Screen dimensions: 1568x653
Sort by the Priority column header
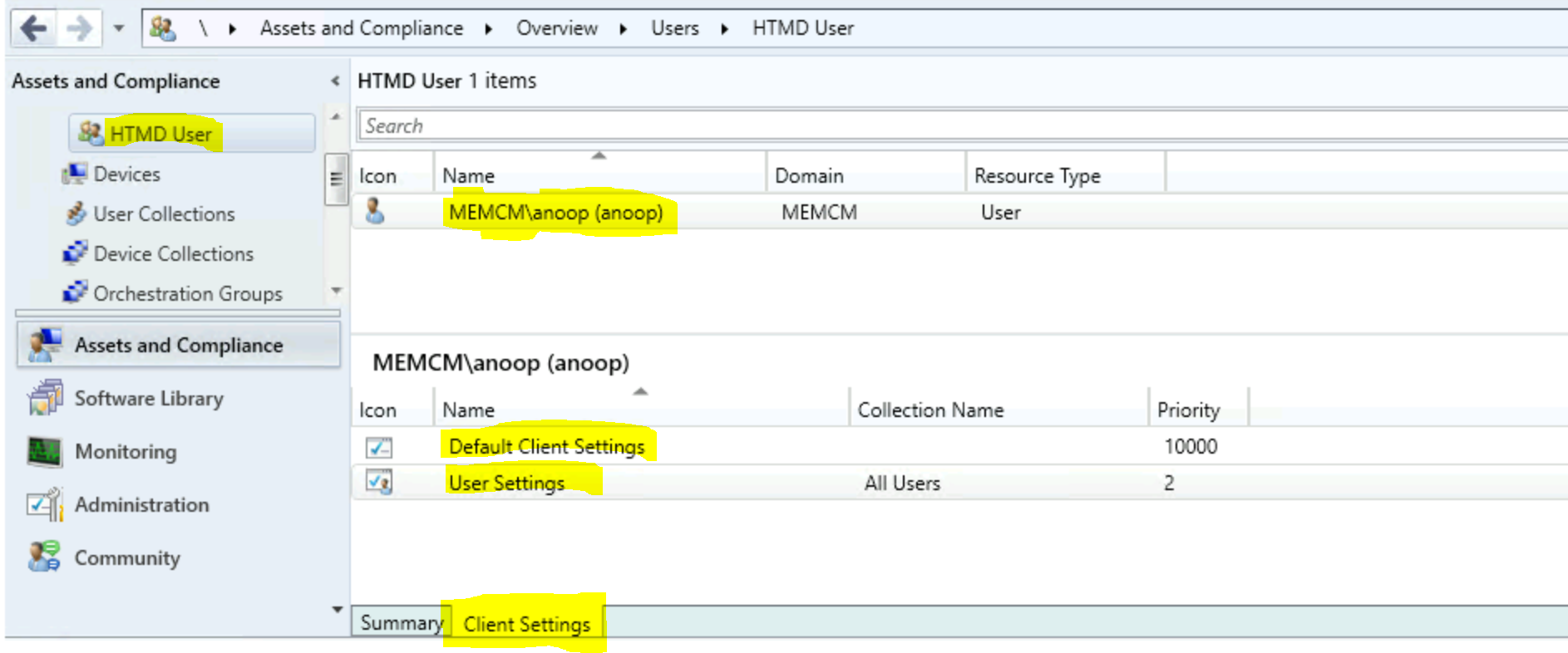(1188, 410)
